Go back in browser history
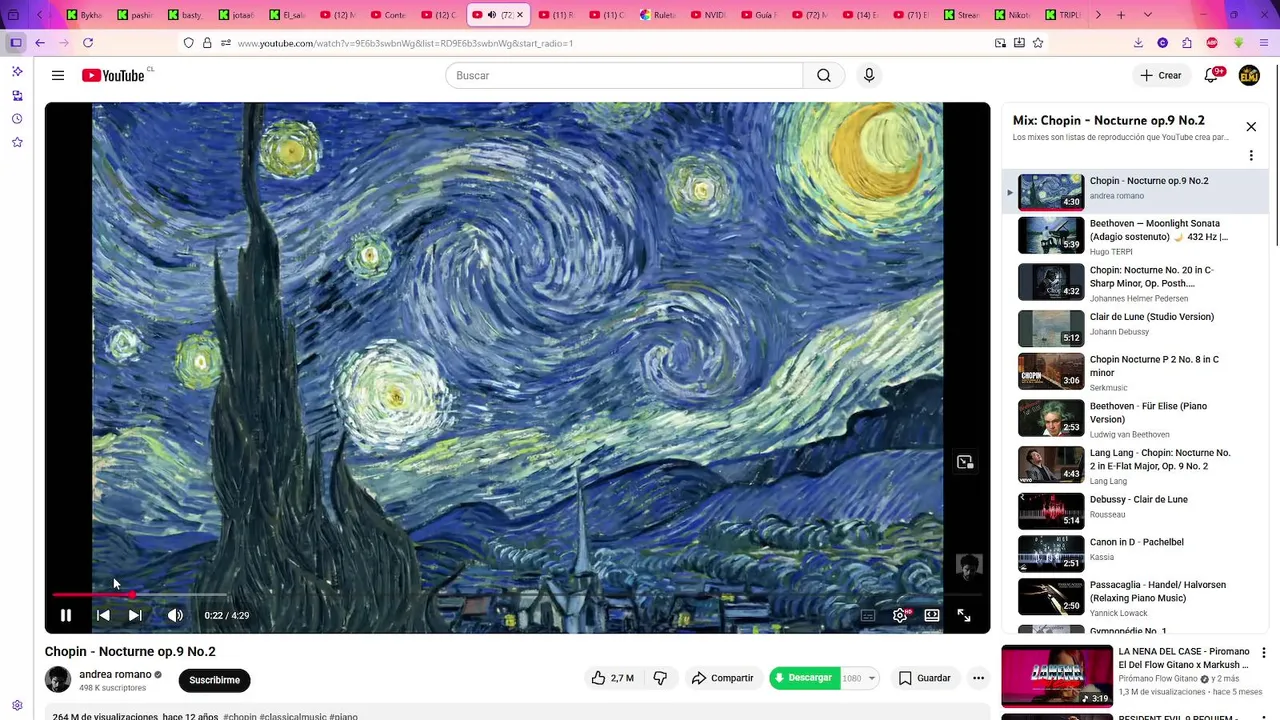Image resolution: width=1280 pixels, height=720 pixels. point(40,43)
